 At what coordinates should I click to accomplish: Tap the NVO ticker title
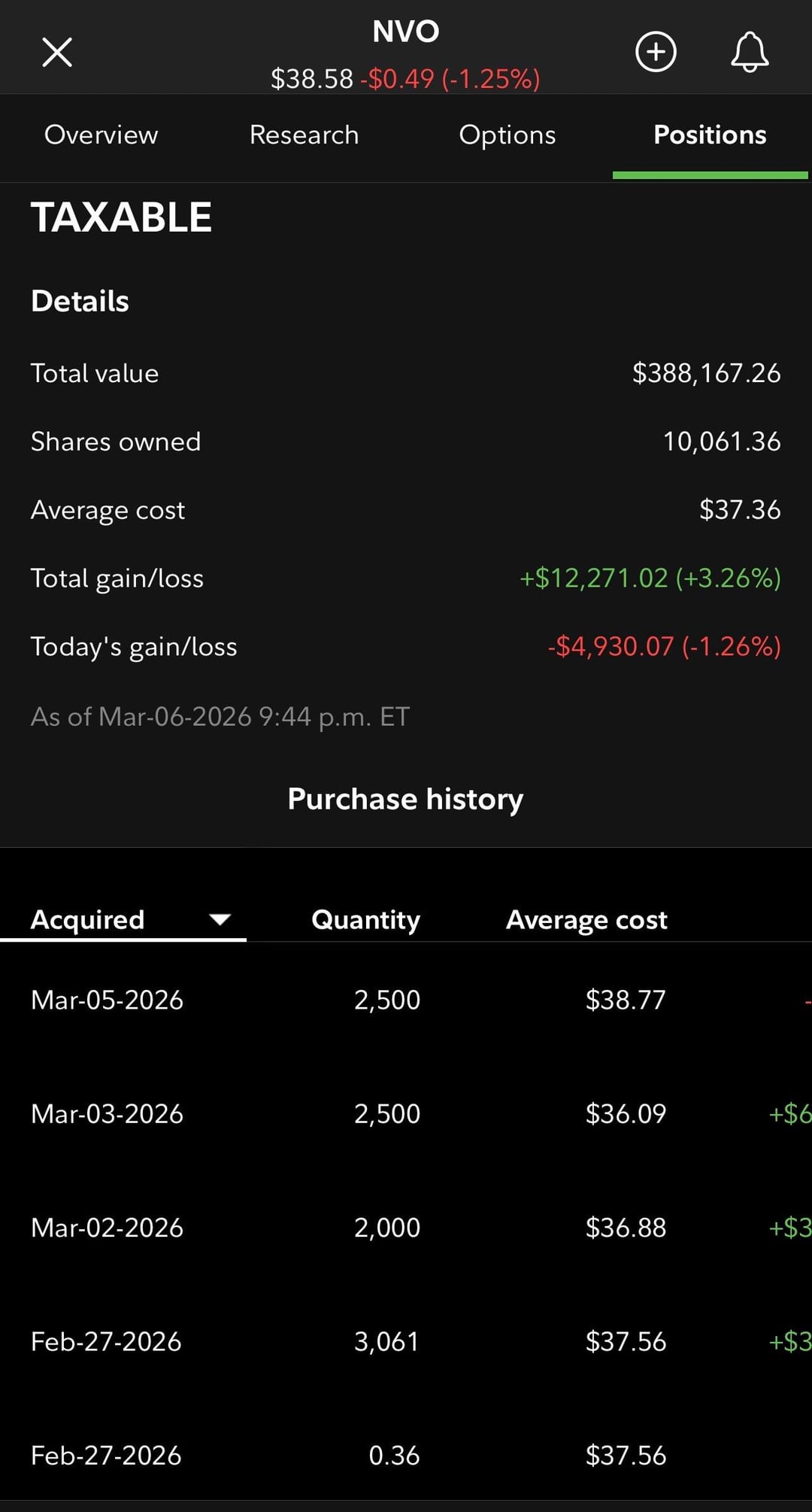(406, 32)
